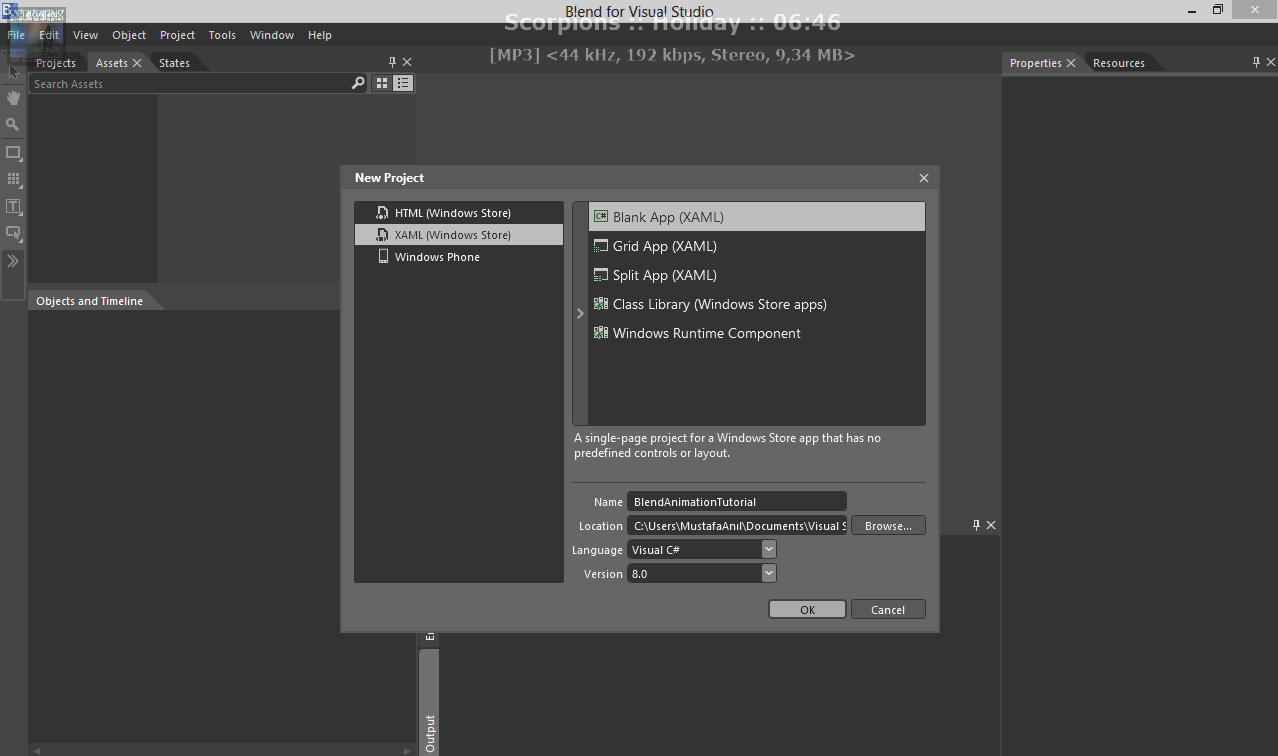Select the Pan hand tool
Viewport: 1278px width, 756px height.
[13, 98]
